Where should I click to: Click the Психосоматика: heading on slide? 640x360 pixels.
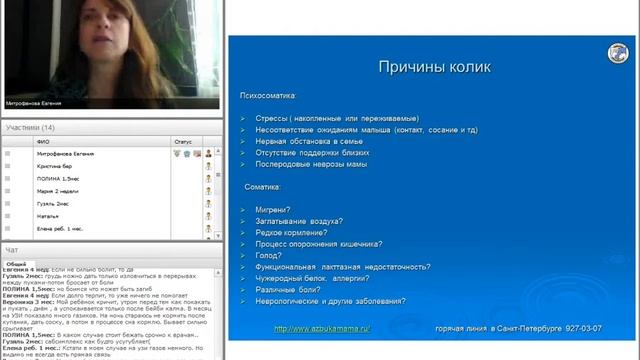pos(268,96)
